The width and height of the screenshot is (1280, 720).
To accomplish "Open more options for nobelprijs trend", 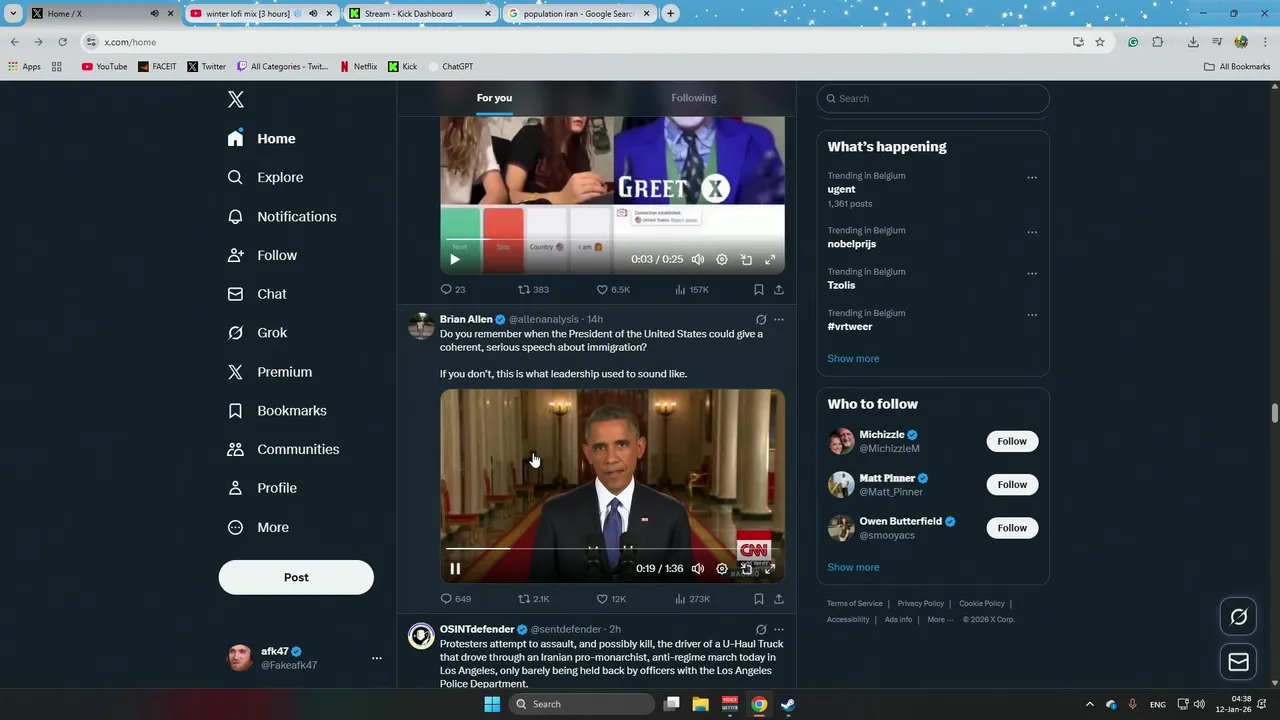I will (1032, 232).
